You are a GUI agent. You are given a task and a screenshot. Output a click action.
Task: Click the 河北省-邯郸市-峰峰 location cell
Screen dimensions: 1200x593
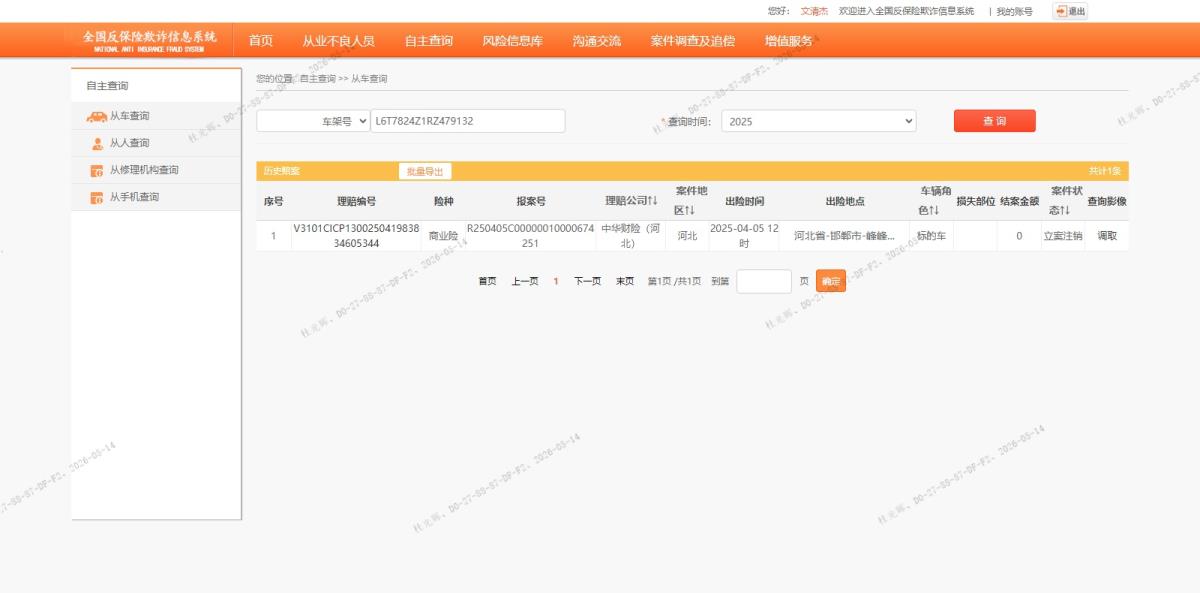[844, 236]
